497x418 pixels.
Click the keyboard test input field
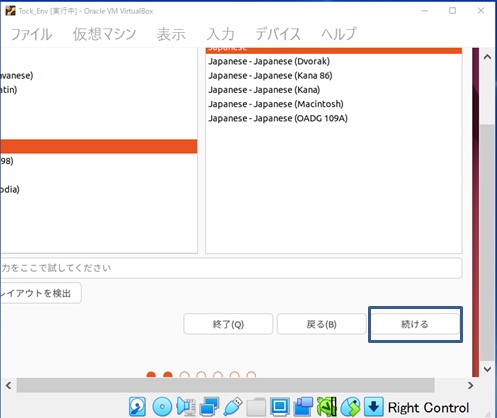pyautogui.click(x=231, y=268)
